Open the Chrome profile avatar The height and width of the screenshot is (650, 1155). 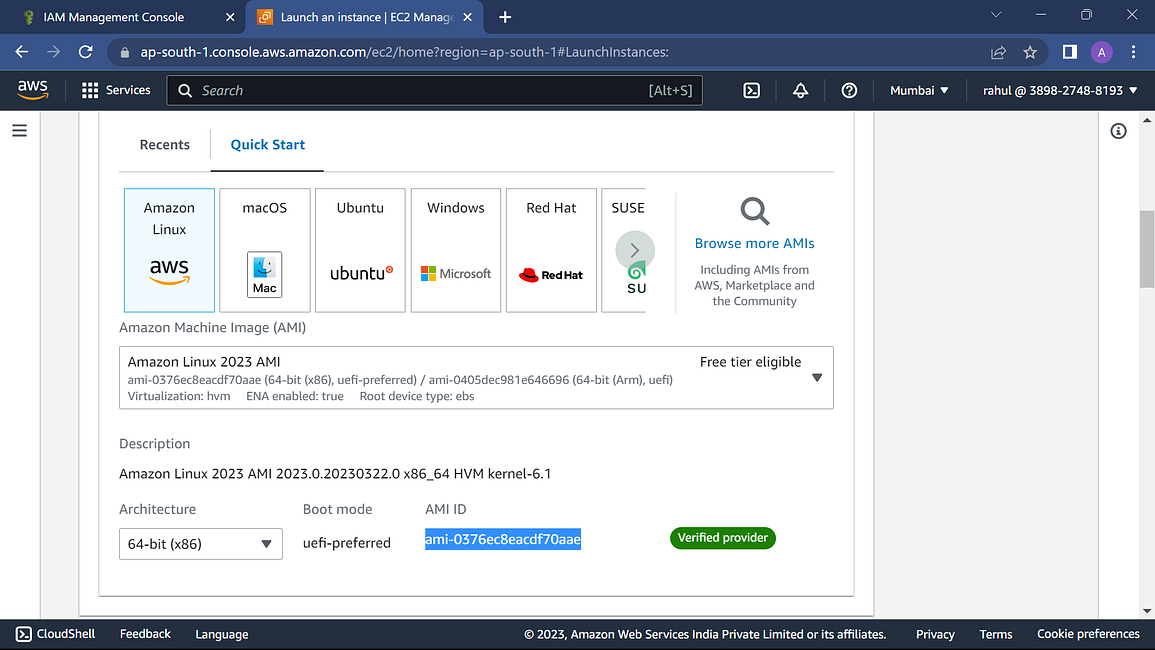point(1101,52)
